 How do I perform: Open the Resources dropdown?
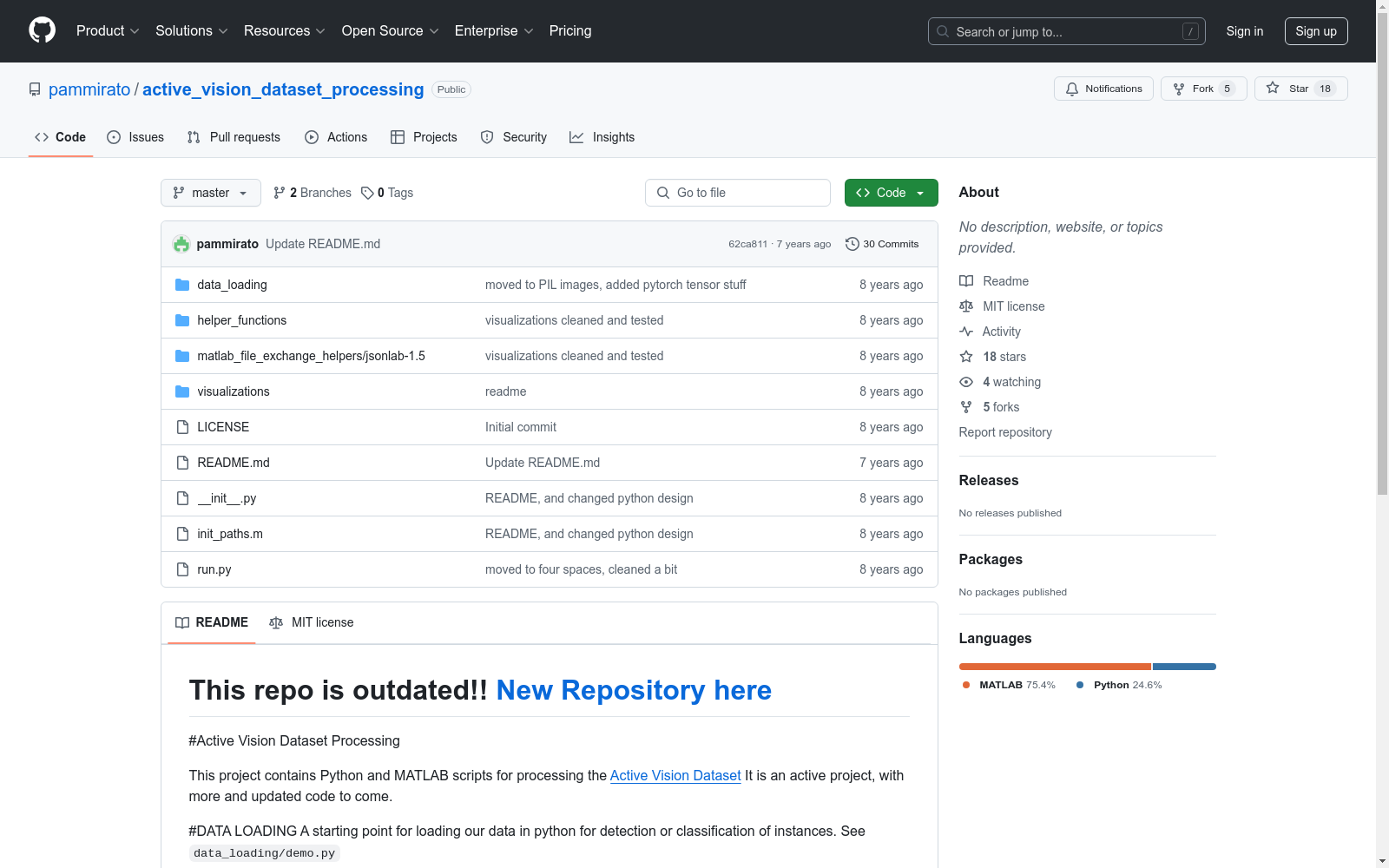tap(285, 31)
